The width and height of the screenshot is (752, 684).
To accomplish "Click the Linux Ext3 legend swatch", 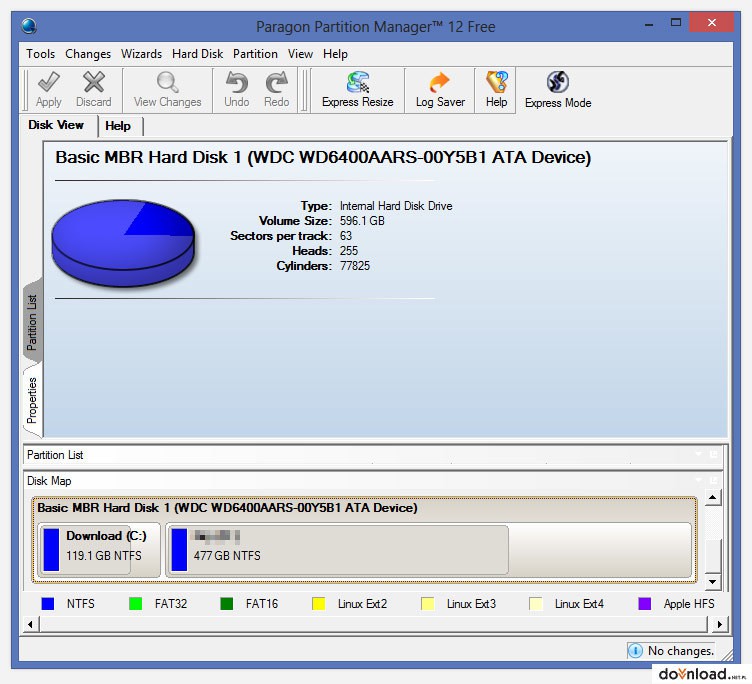I will tap(427, 603).
